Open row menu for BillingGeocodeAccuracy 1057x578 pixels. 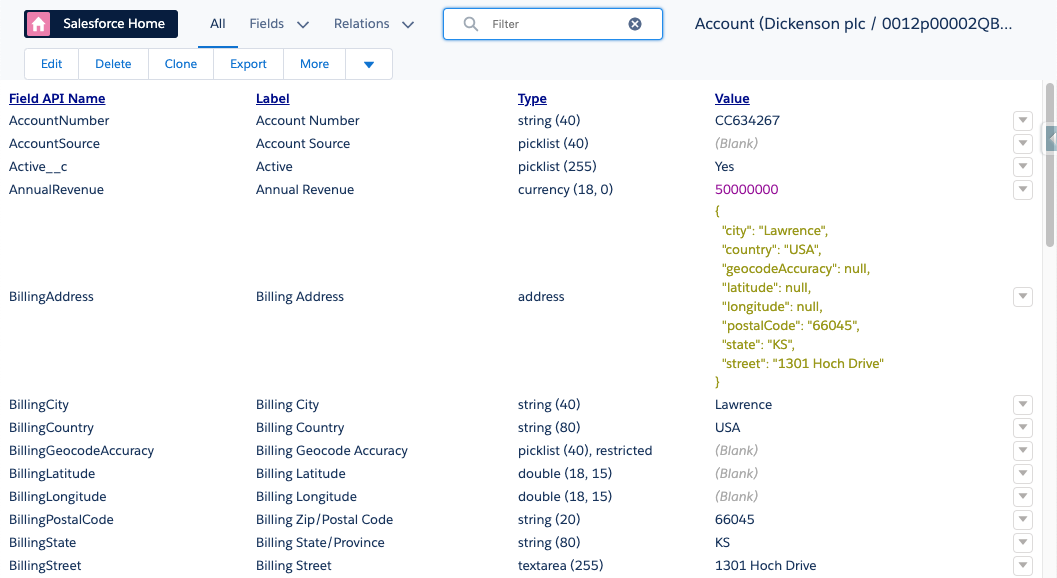click(x=1023, y=451)
